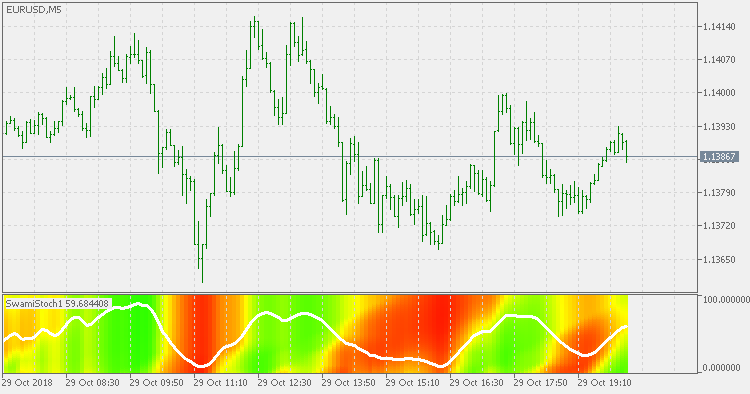Click price level 1.13930 on the price axis
Screen dimensions: 750x394
[x=719, y=127]
